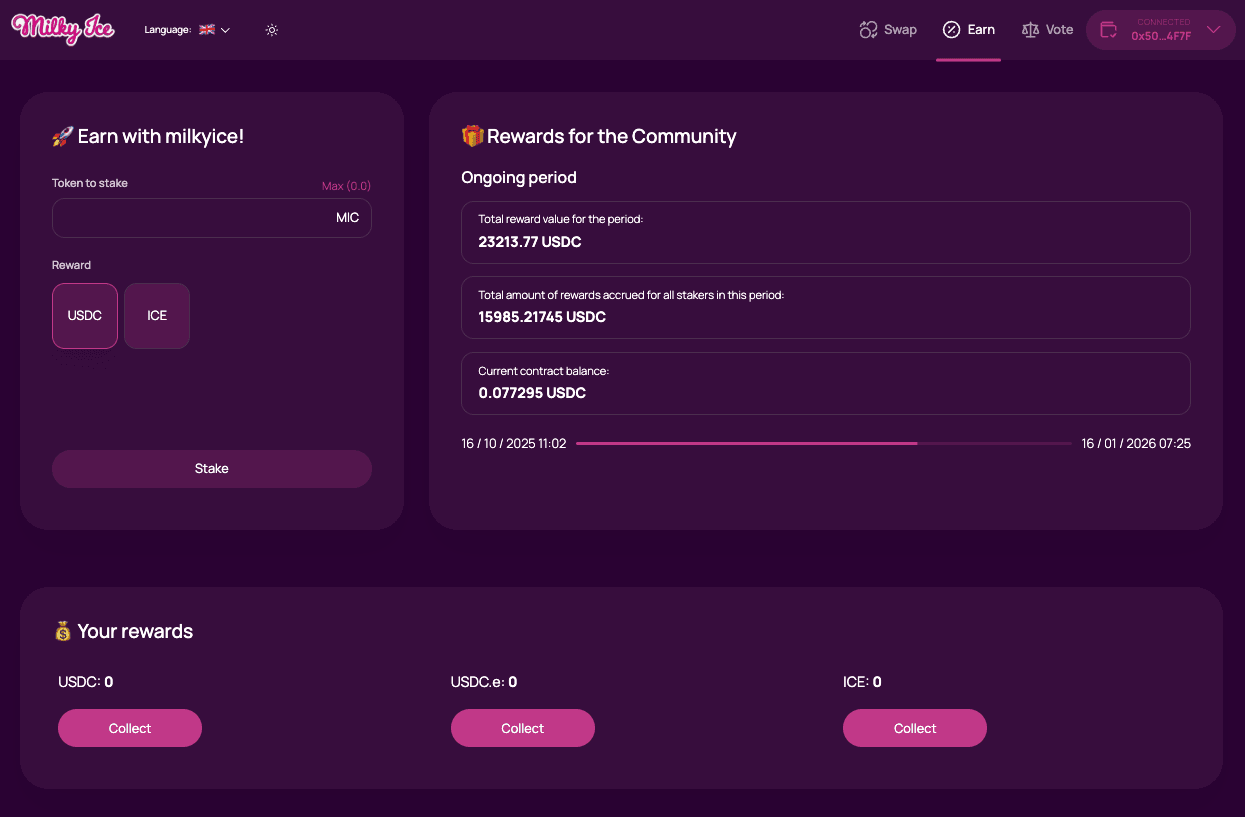
Task: Click the ongoing period progress bar
Action: [825, 442]
